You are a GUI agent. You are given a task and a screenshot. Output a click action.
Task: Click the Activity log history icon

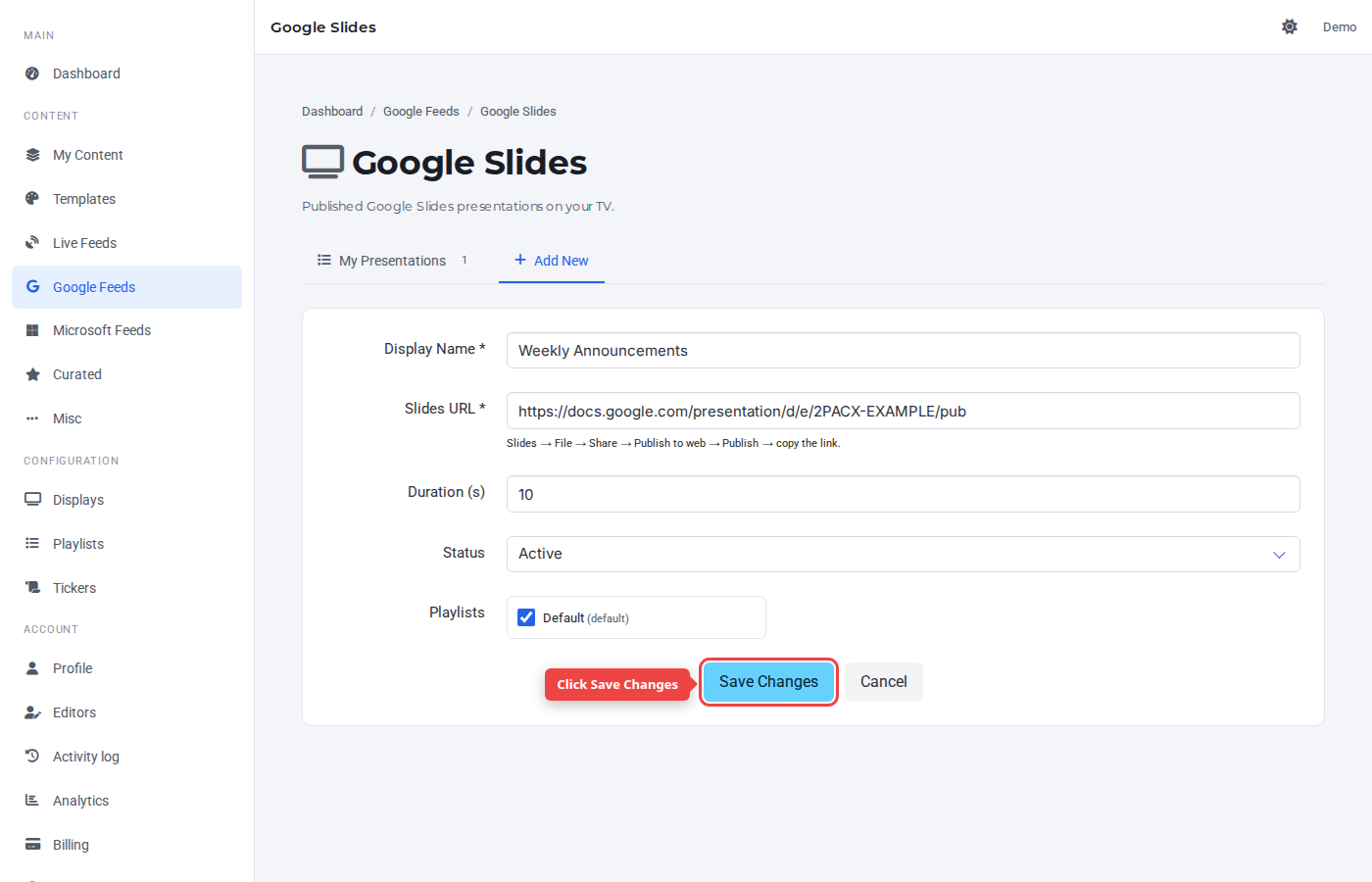pyautogui.click(x=32, y=757)
